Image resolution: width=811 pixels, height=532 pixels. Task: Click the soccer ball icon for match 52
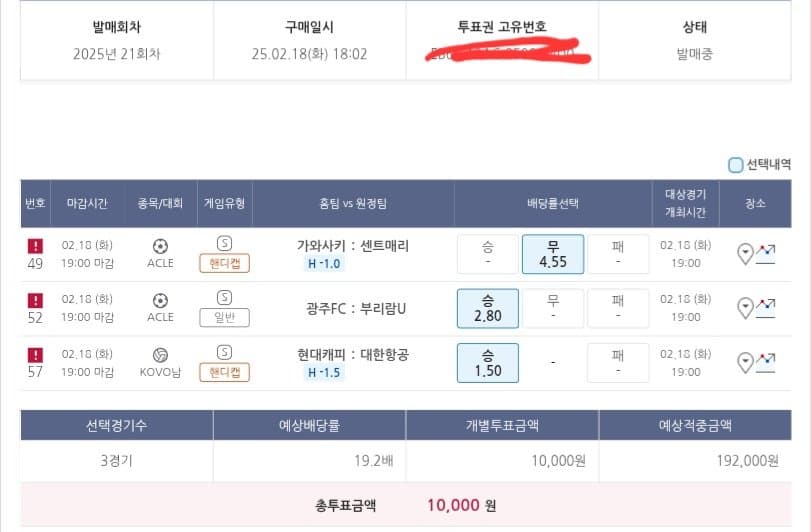160,300
